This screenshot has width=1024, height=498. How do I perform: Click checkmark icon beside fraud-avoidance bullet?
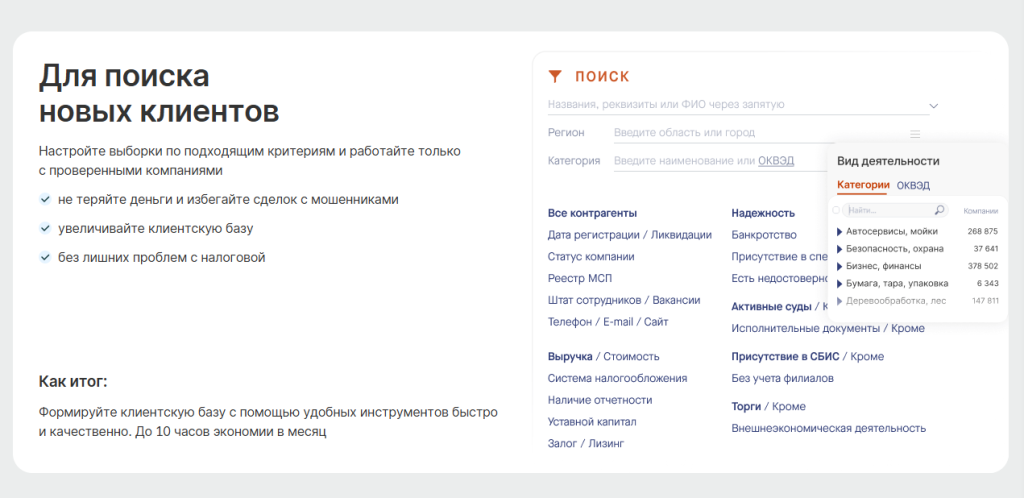[45, 199]
